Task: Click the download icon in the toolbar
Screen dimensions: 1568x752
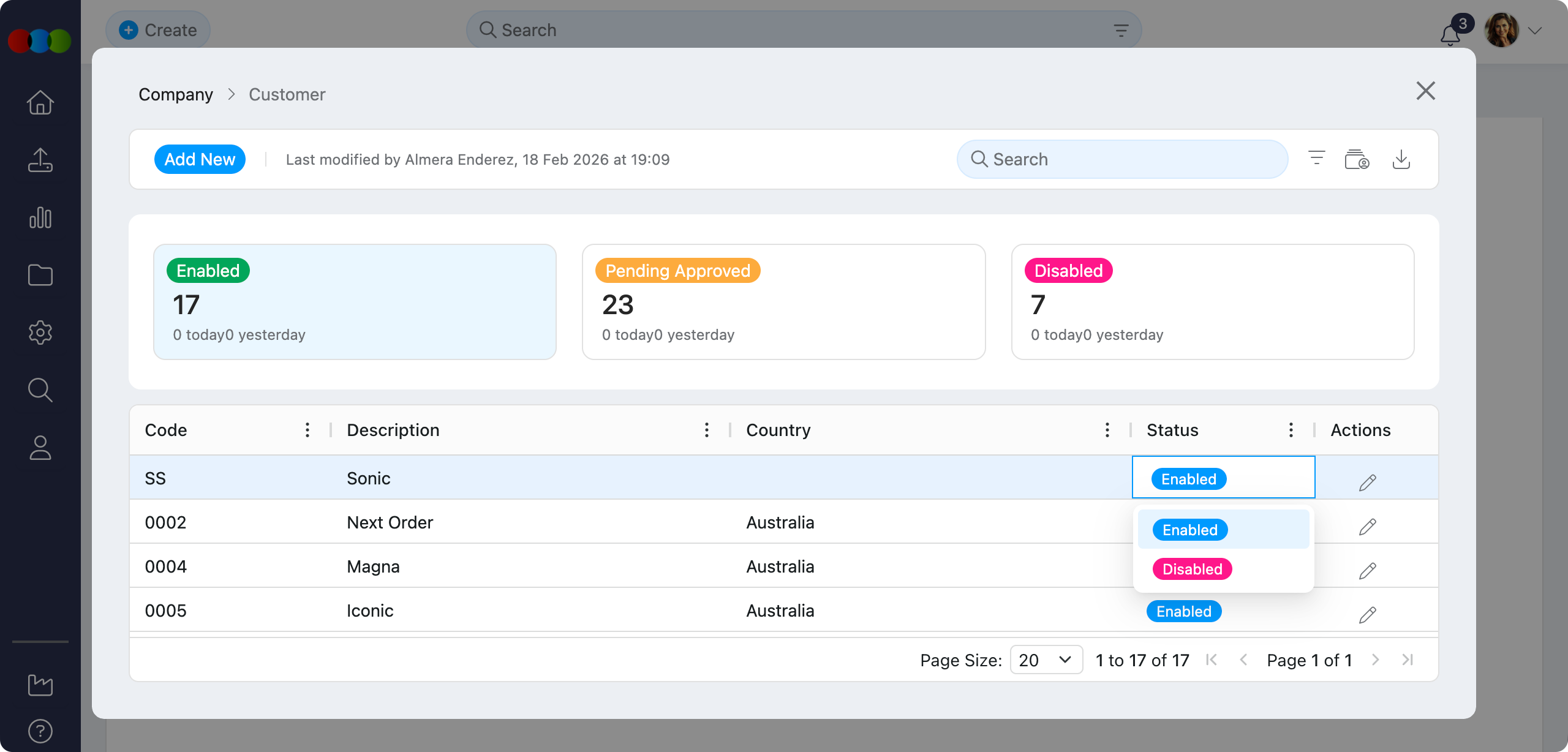Action: click(x=1401, y=159)
